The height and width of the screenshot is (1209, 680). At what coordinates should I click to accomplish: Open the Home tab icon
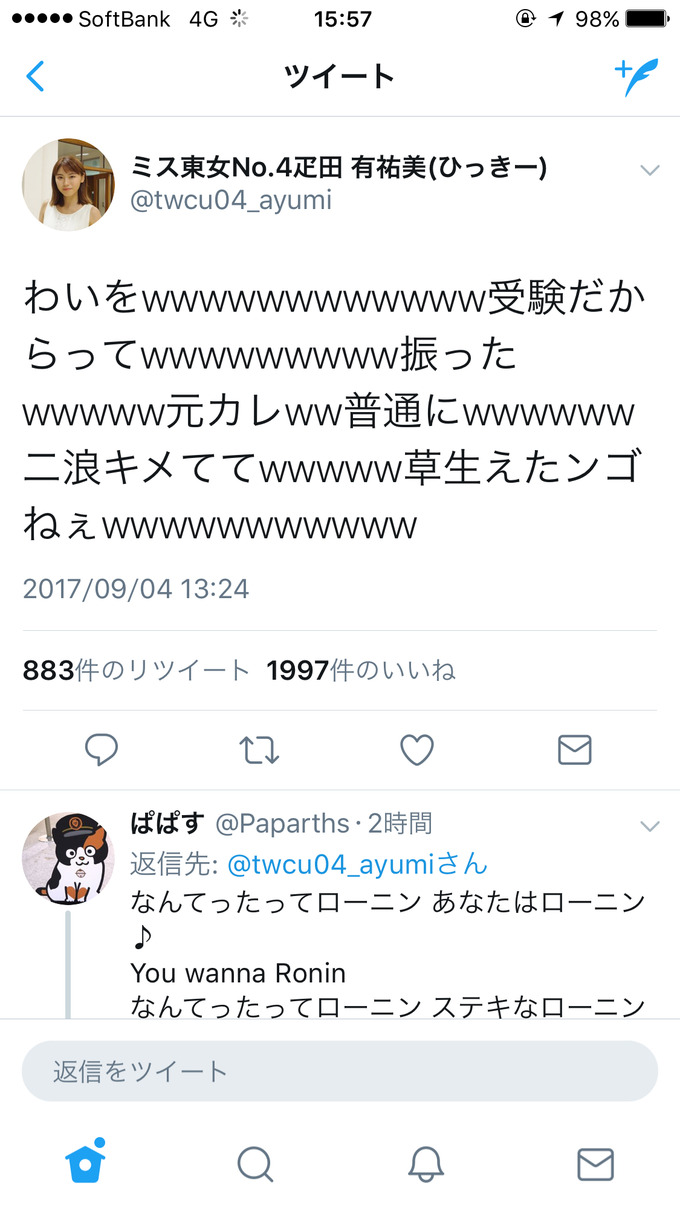(85, 1161)
